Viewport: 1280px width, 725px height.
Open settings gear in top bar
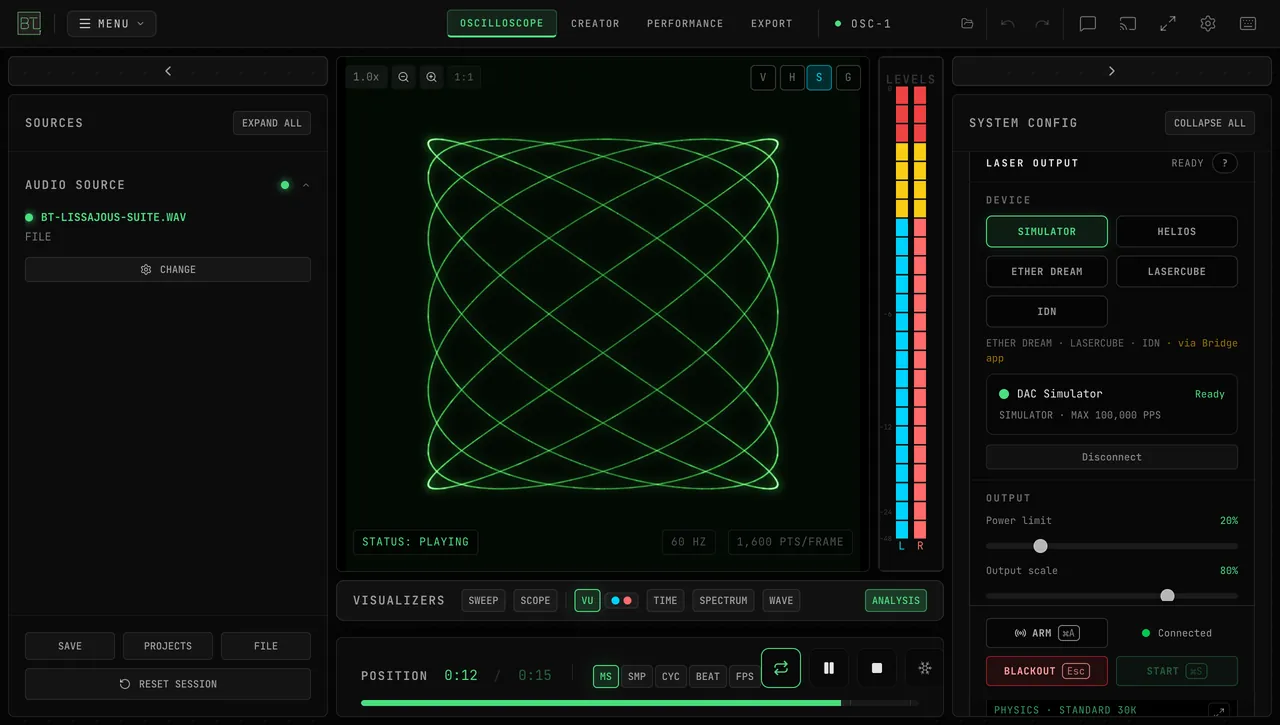[1208, 24]
